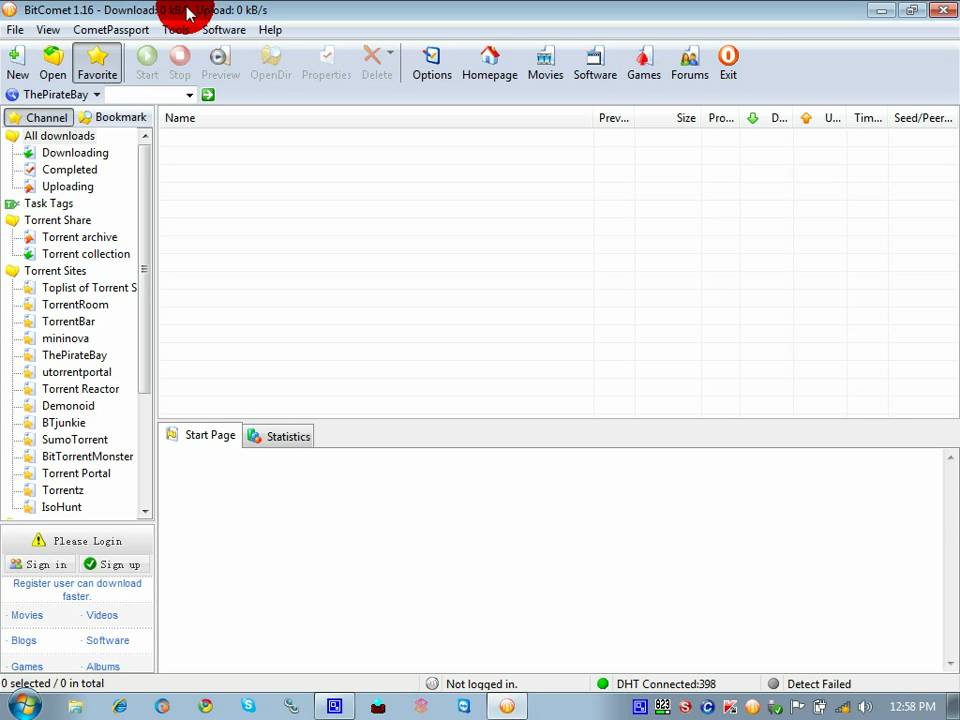Click the tree panel scroll-down arrow

tap(145, 511)
